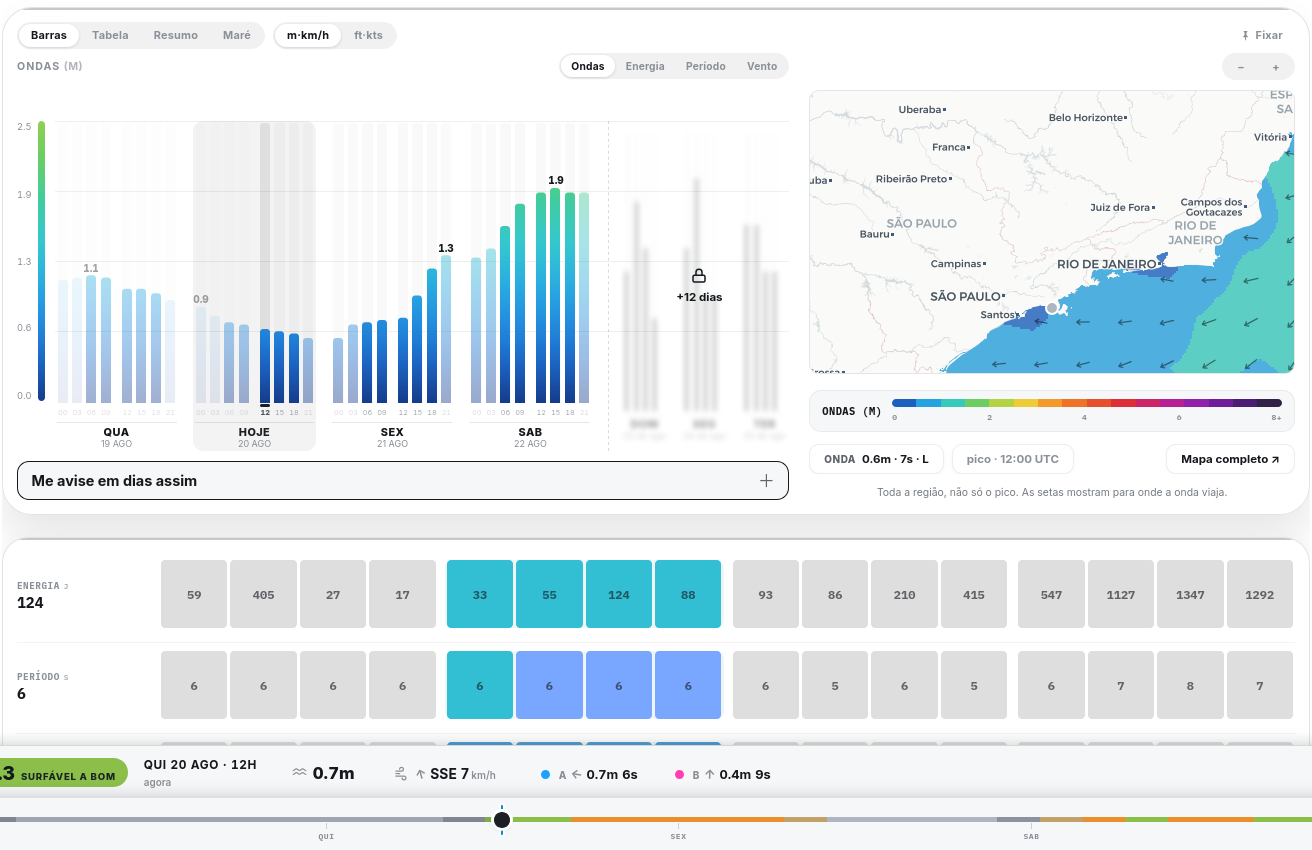This screenshot has width=1312, height=850.
Task: Select m·km/h units option
Action: [x=308, y=35]
